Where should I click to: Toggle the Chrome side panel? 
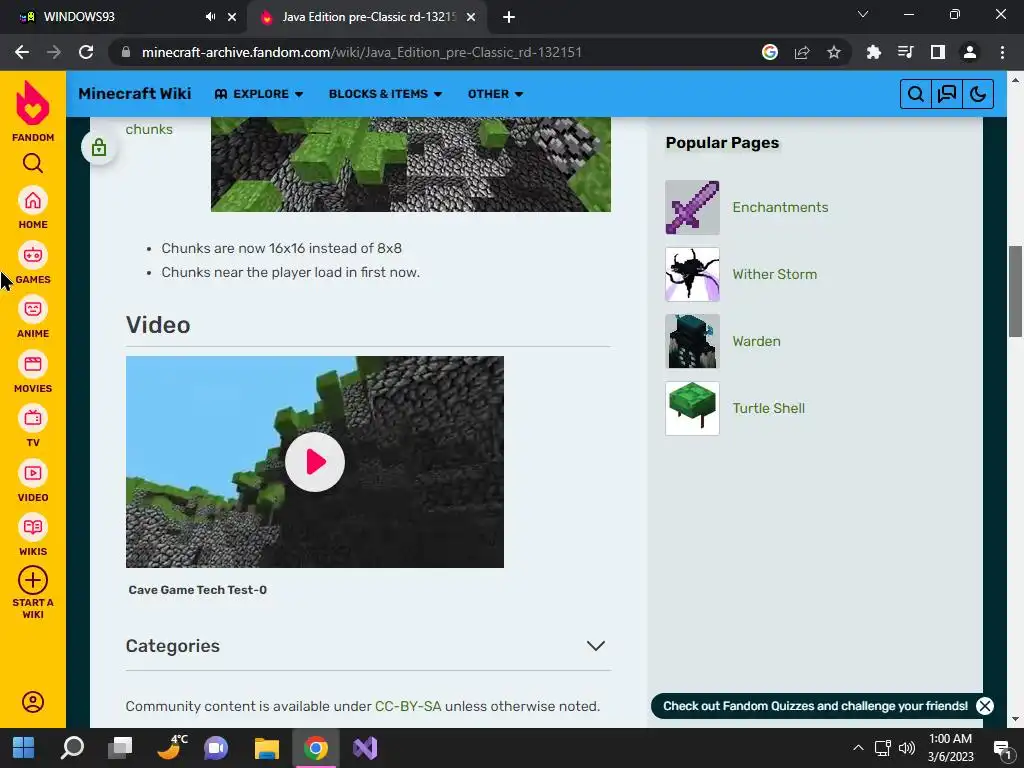(x=938, y=52)
